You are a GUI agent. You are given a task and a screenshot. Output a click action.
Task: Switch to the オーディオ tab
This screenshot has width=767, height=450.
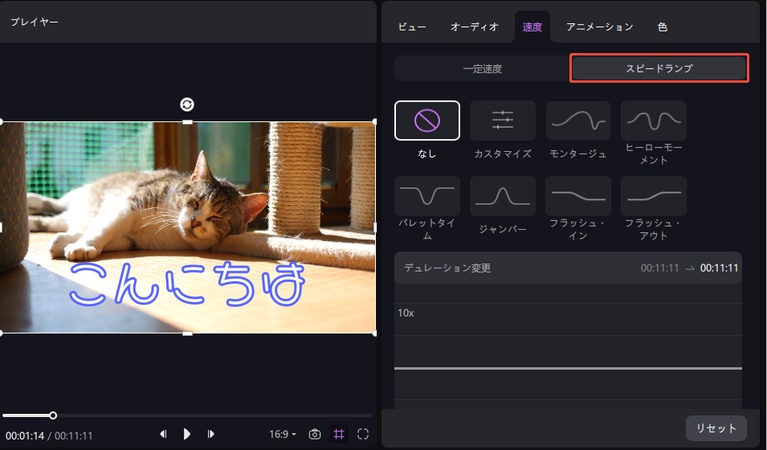click(x=474, y=27)
